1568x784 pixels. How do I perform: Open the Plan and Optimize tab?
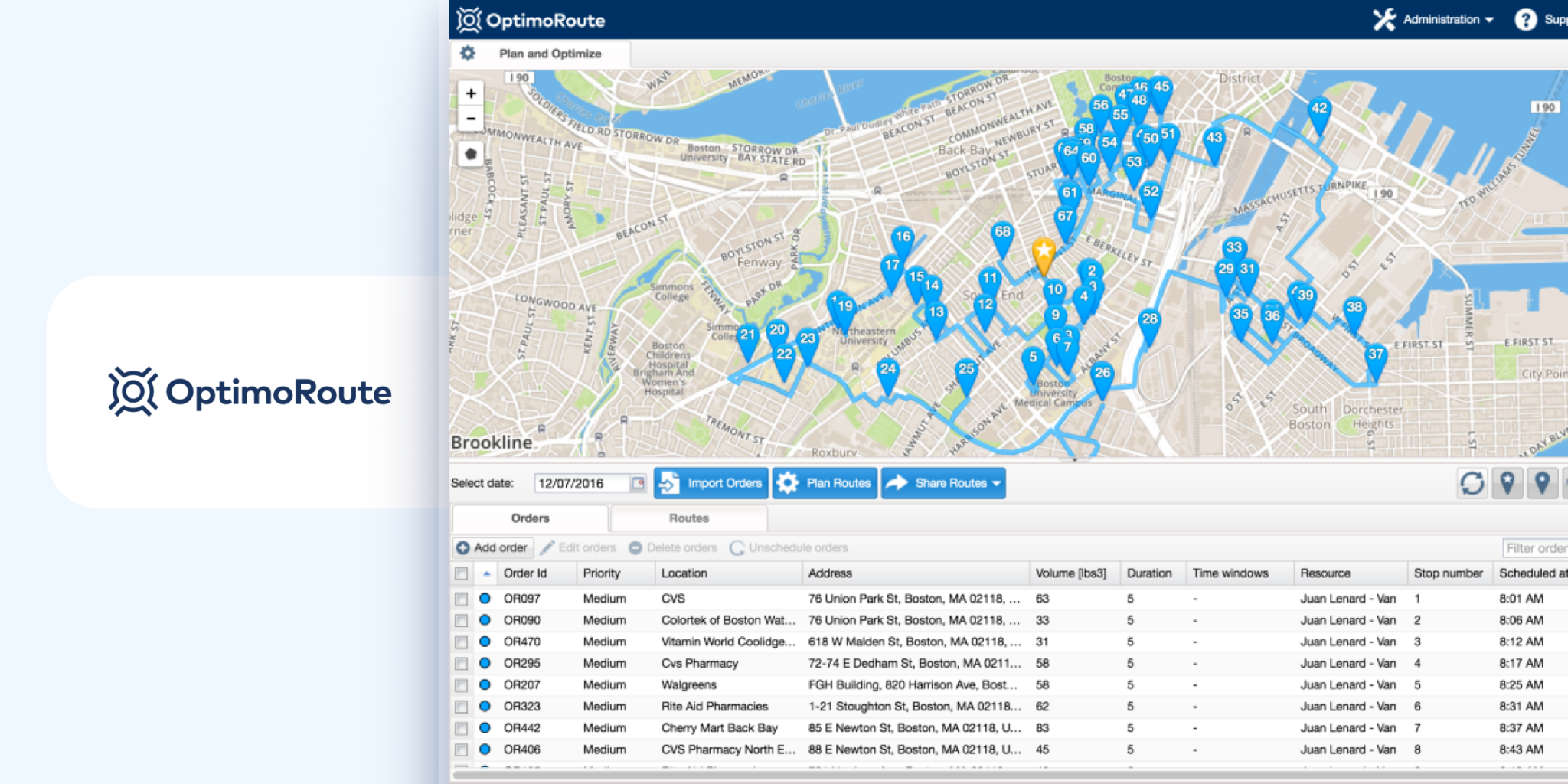(550, 54)
